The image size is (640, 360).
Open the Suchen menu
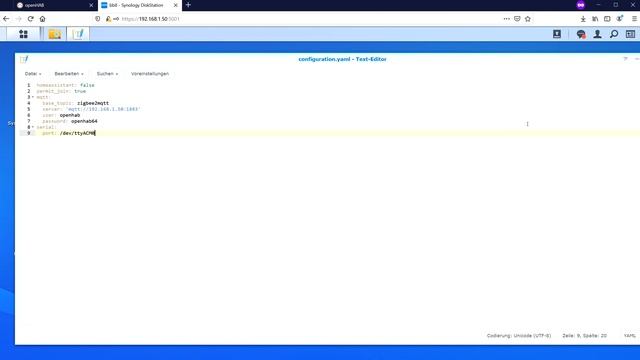tap(107, 74)
